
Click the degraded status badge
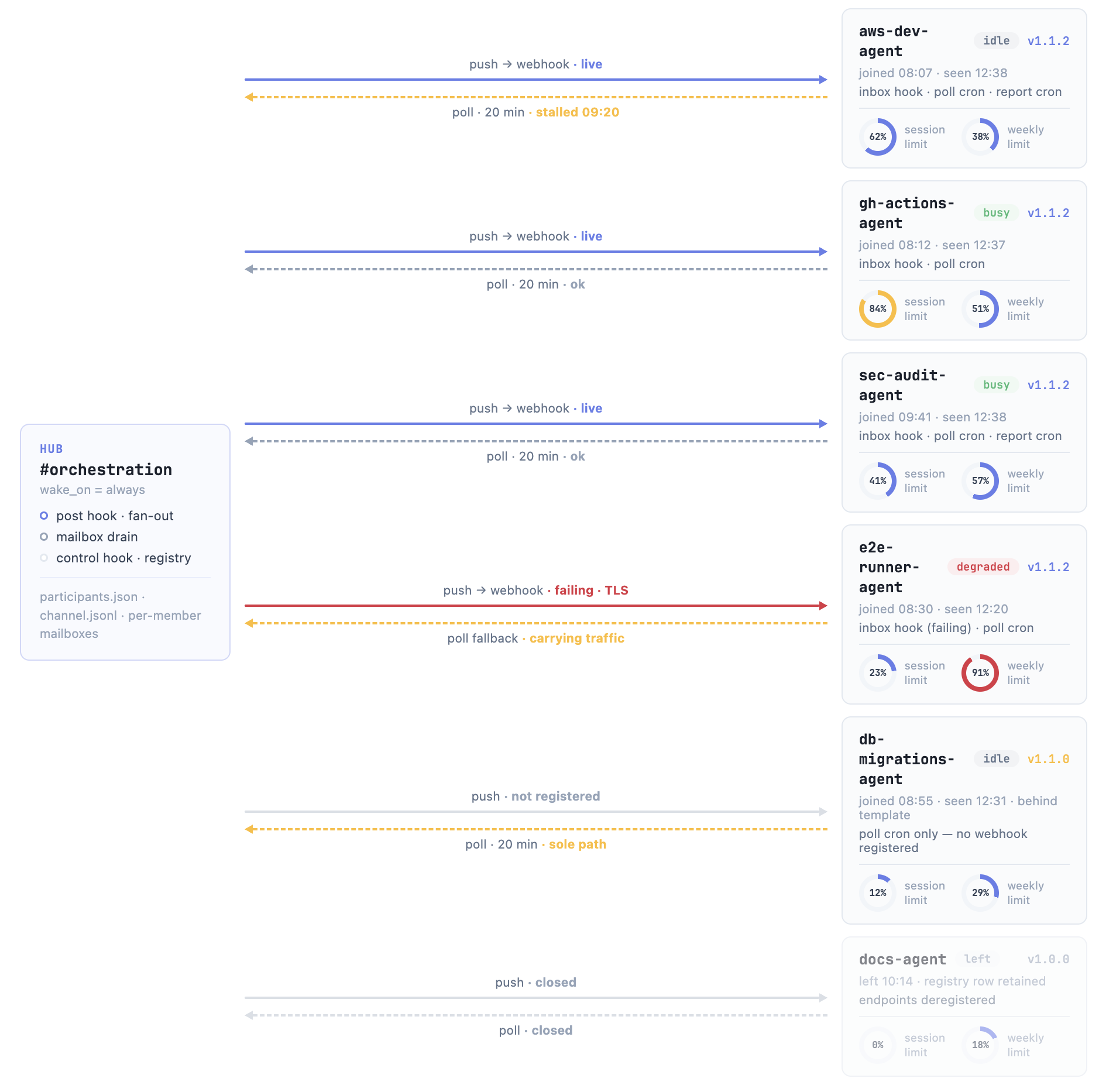pos(983,567)
